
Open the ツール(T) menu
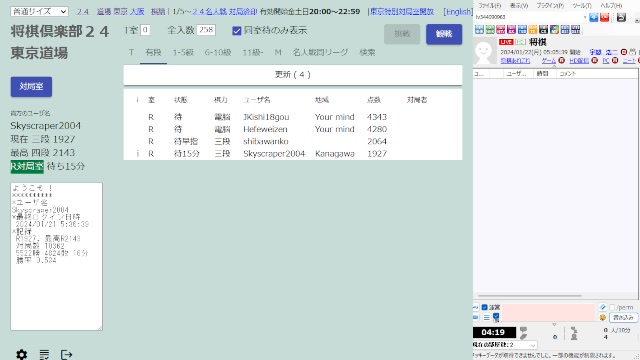point(582,6)
